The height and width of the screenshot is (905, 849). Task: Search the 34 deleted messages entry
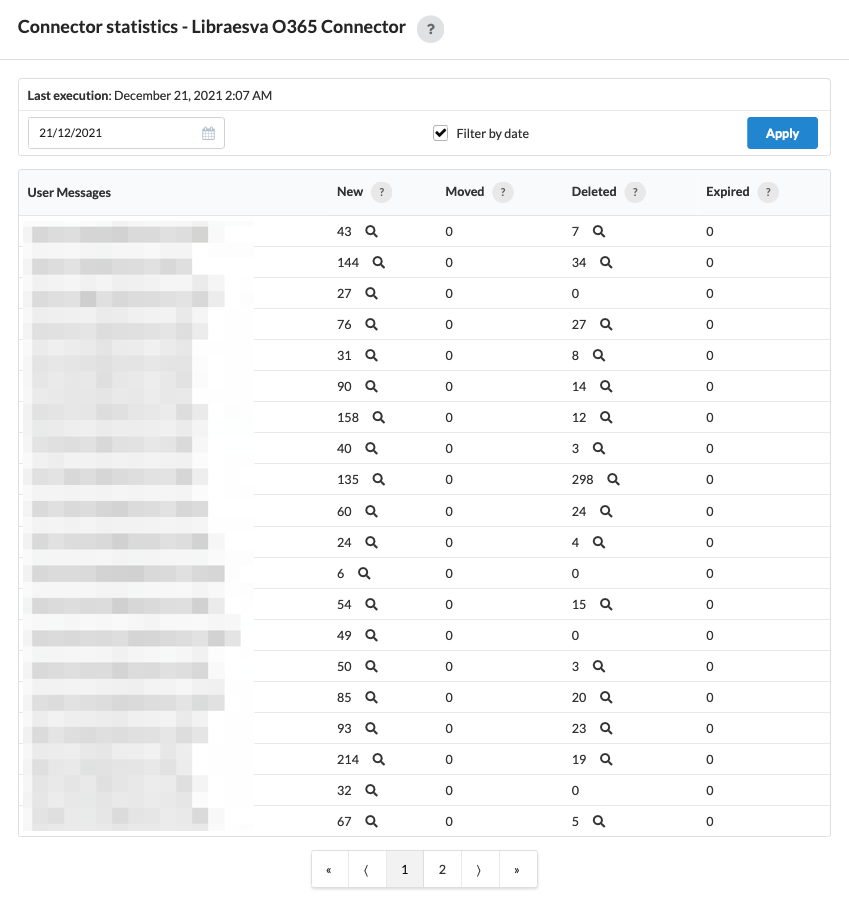(606, 263)
